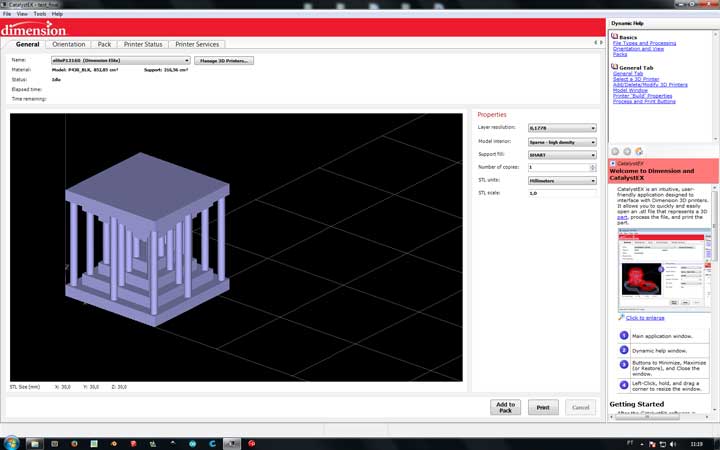Click the 3D temple model in viewport
The image size is (720, 450).
point(147,239)
